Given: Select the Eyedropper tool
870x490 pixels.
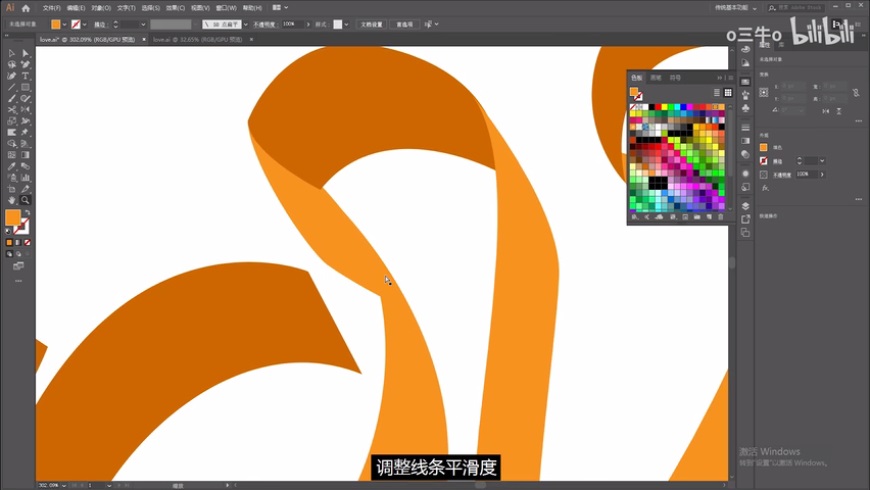Looking at the screenshot, I should click(x=12, y=166).
